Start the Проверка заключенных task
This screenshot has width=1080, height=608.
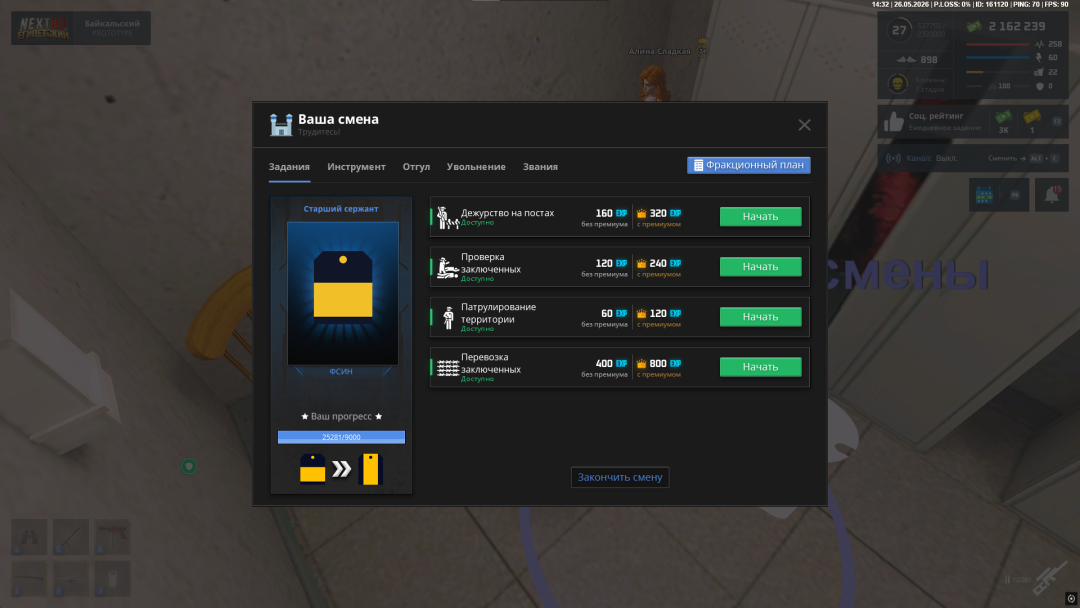click(x=760, y=266)
